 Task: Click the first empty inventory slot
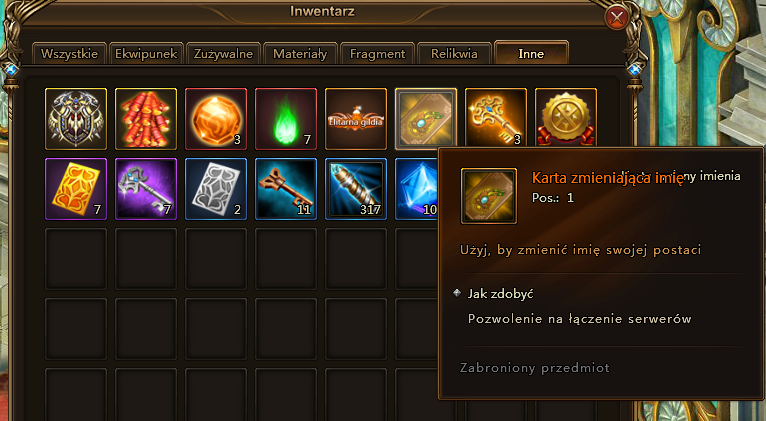pyautogui.click(x=76, y=259)
